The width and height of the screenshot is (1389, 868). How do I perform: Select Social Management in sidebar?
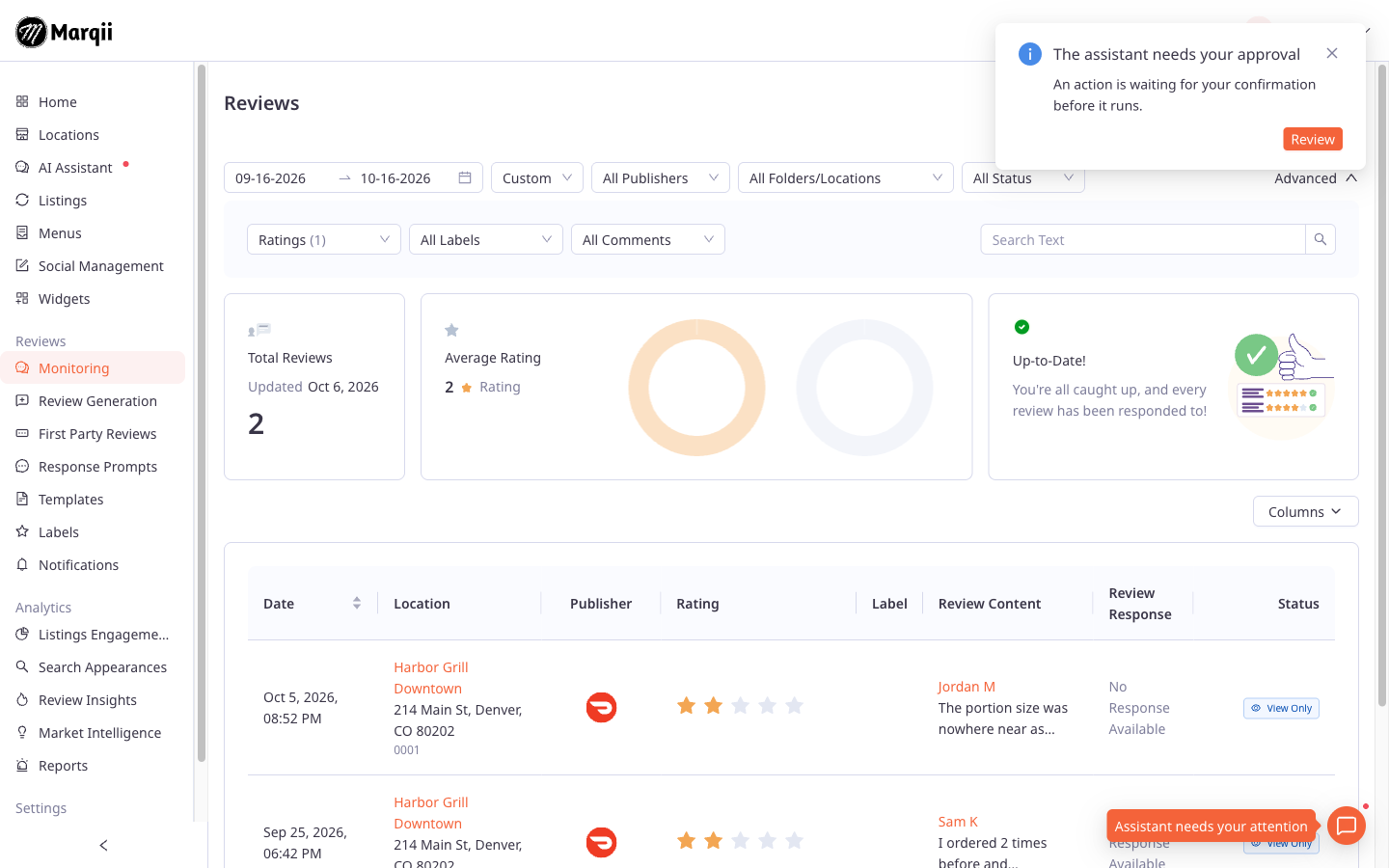coord(100,266)
